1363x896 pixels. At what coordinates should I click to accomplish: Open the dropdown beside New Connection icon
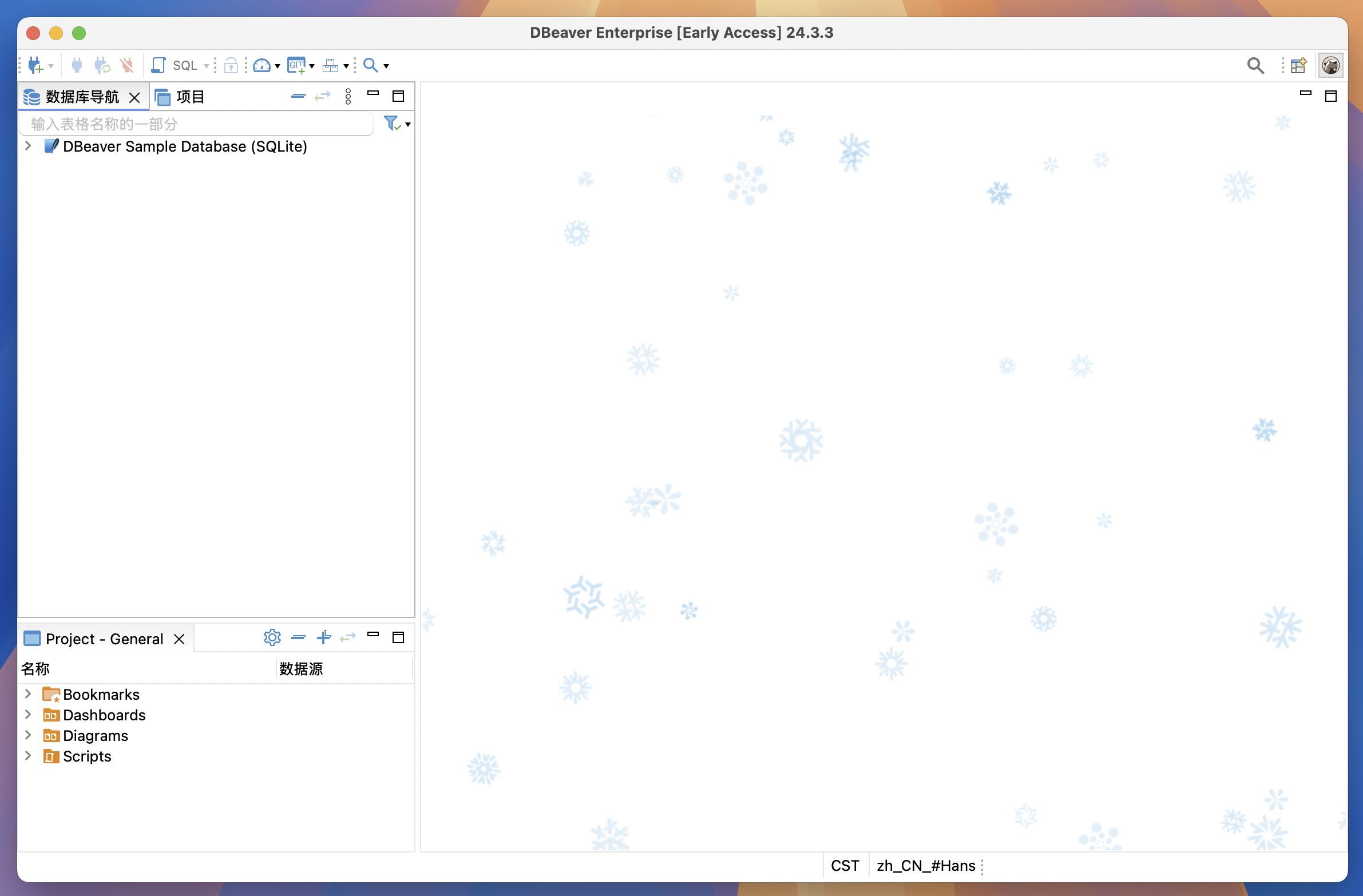tap(51, 66)
